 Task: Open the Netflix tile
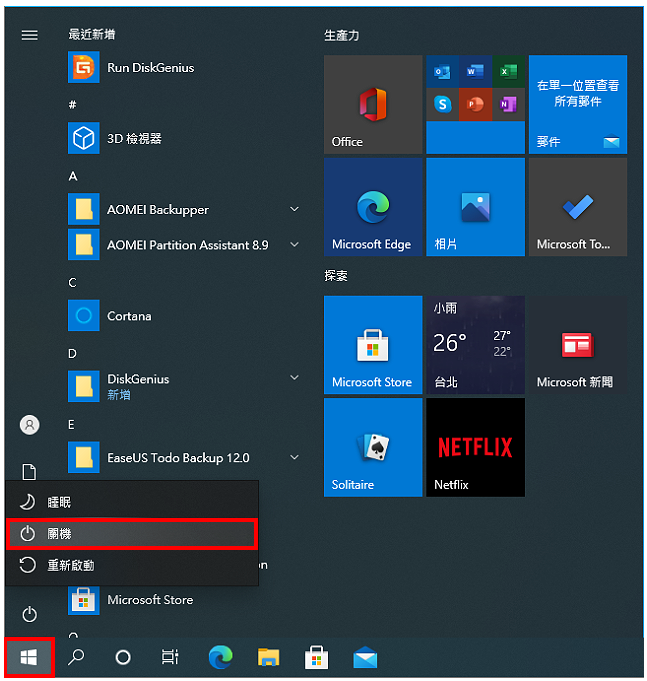[475, 447]
